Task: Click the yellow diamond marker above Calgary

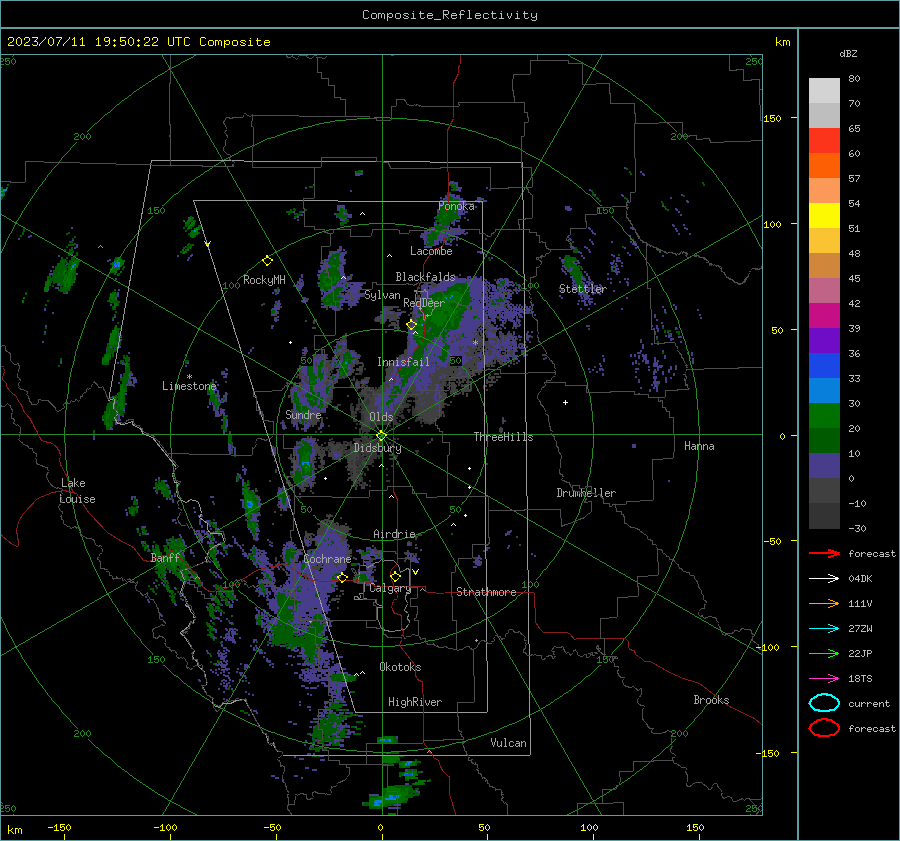Action: click(x=395, y=576)
